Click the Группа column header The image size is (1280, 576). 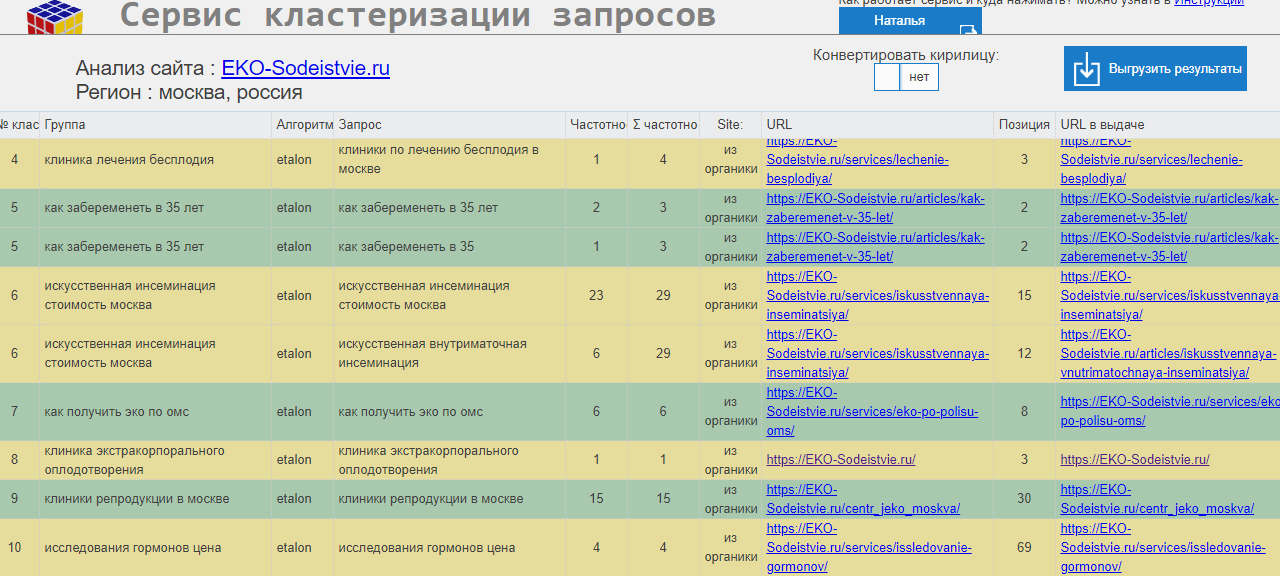click(155, 125)
